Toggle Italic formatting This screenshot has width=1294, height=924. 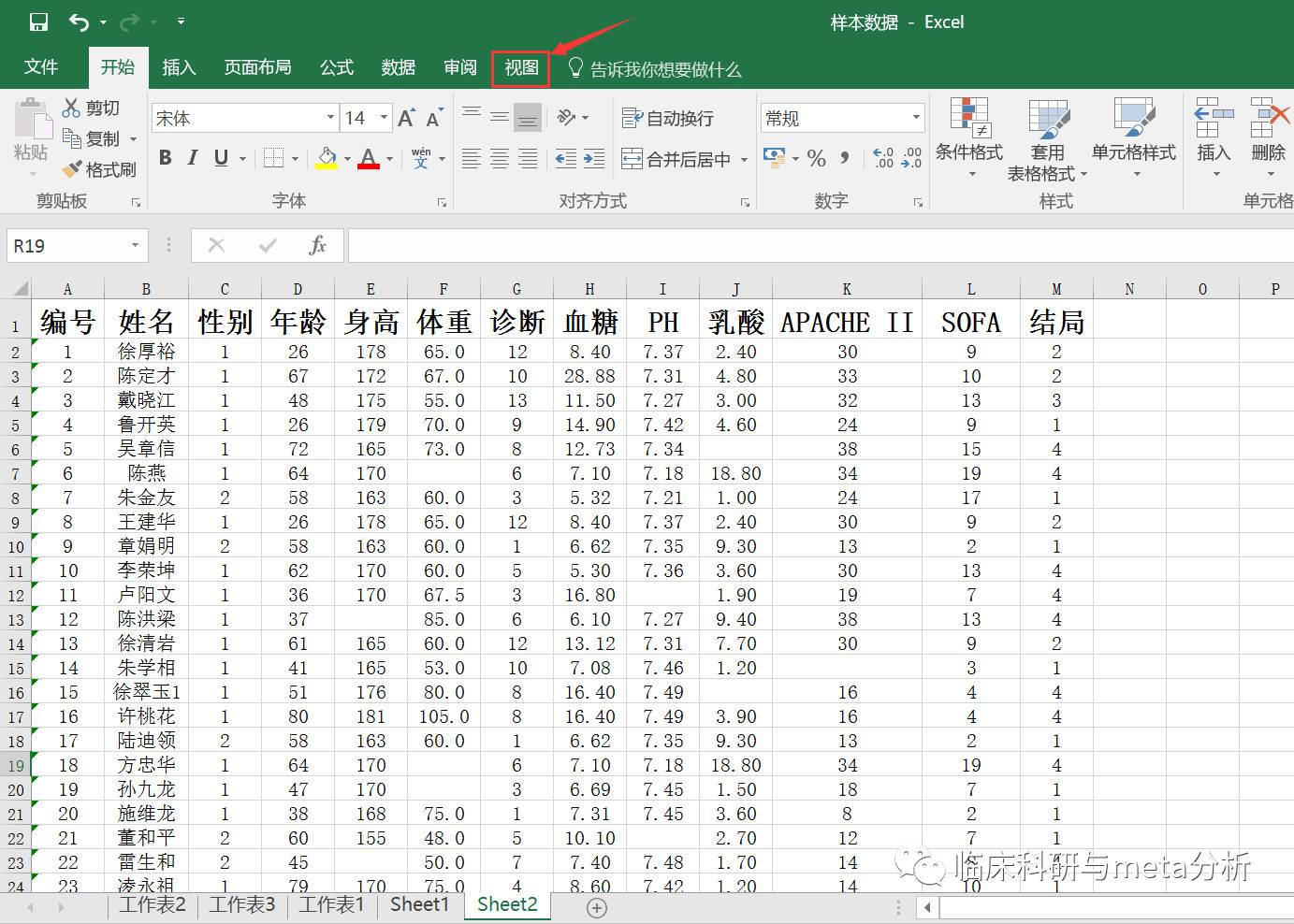coord(193,158)
